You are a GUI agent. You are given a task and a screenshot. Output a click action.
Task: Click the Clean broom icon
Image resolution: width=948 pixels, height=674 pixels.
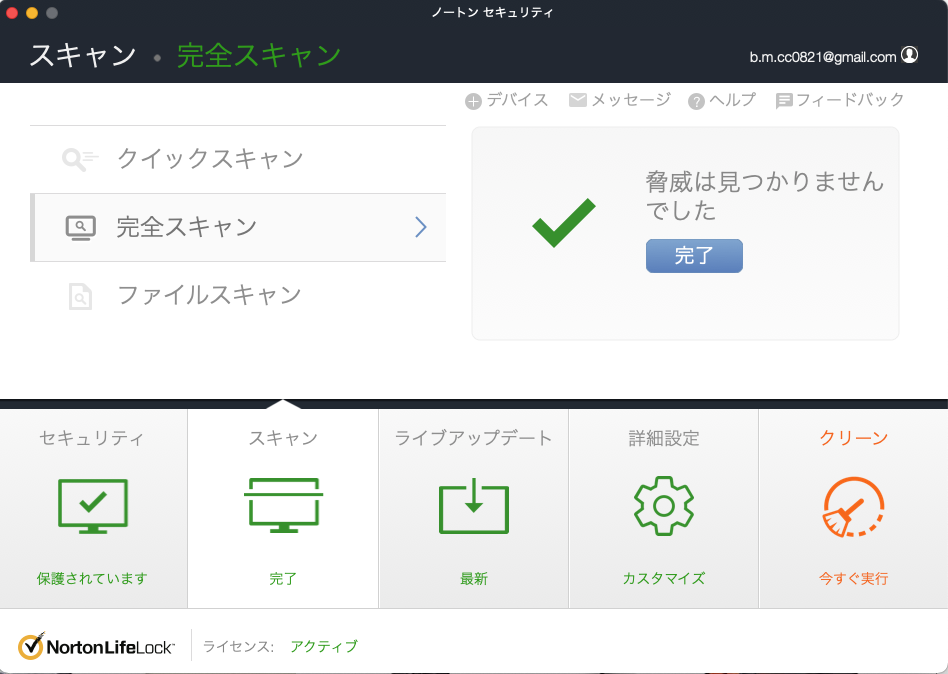853,507
